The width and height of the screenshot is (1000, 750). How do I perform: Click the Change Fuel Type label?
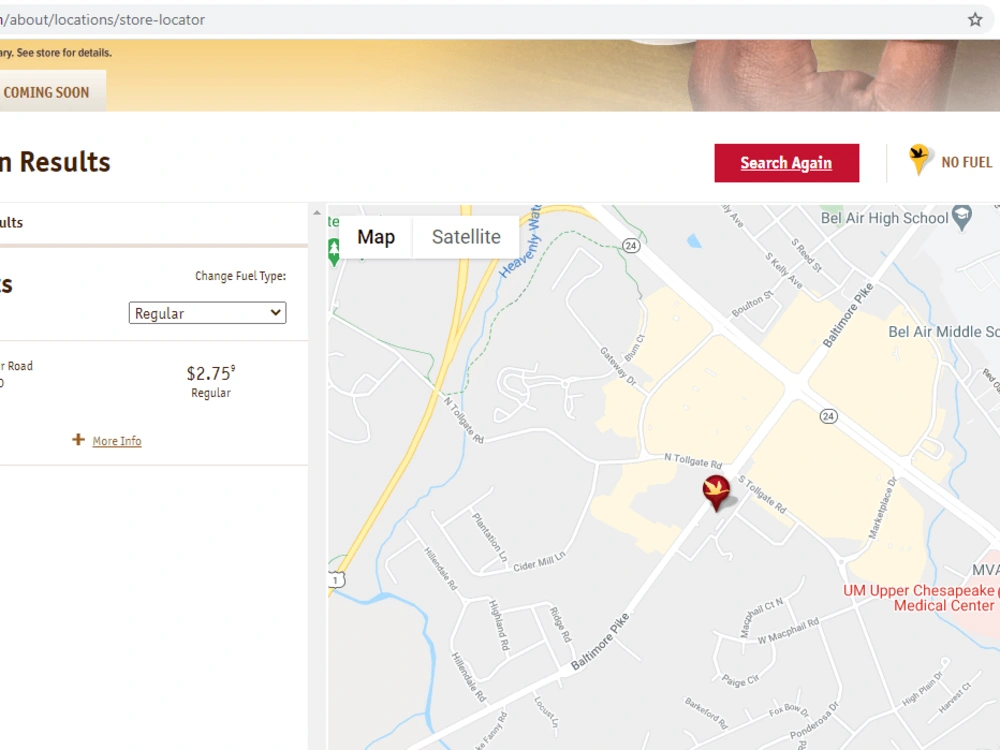pos(240,276)
